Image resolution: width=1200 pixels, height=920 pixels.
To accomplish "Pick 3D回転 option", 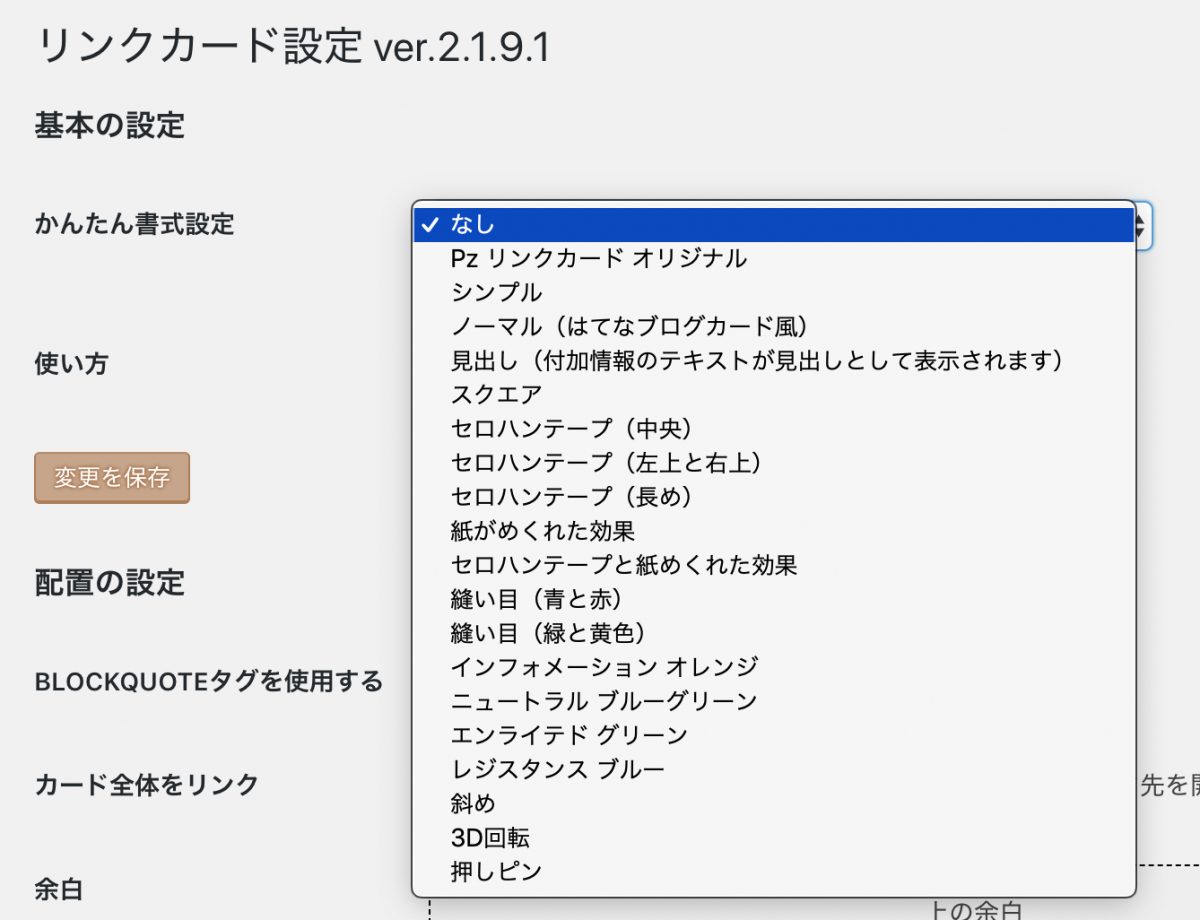I will [x=774, y=837].
